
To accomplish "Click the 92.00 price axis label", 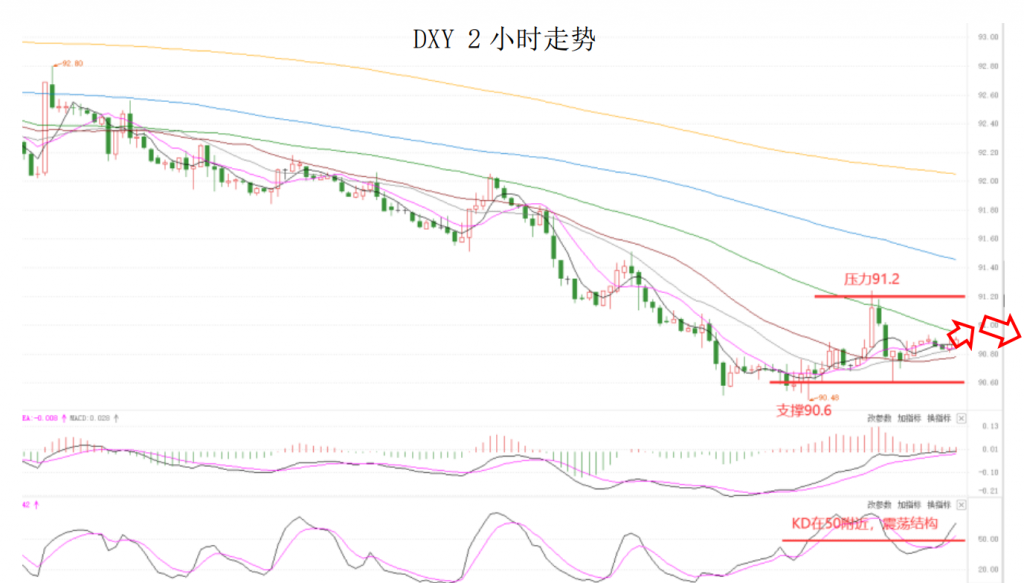I will (x=987, y=181).
